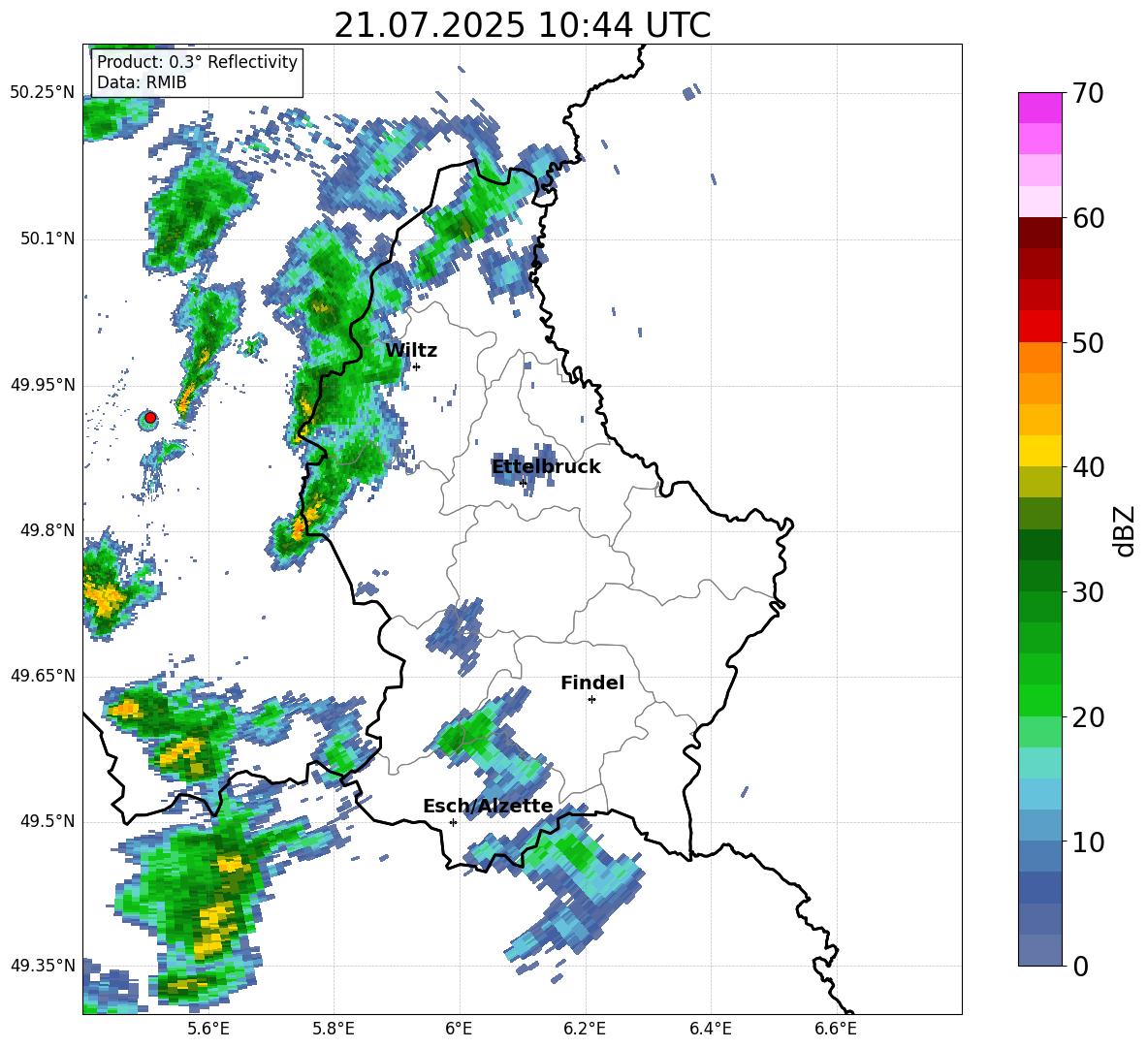Click the colorbar tick value 0
The width and height of the screenshot is (1148, 1048).
[x=1080, y=966]
